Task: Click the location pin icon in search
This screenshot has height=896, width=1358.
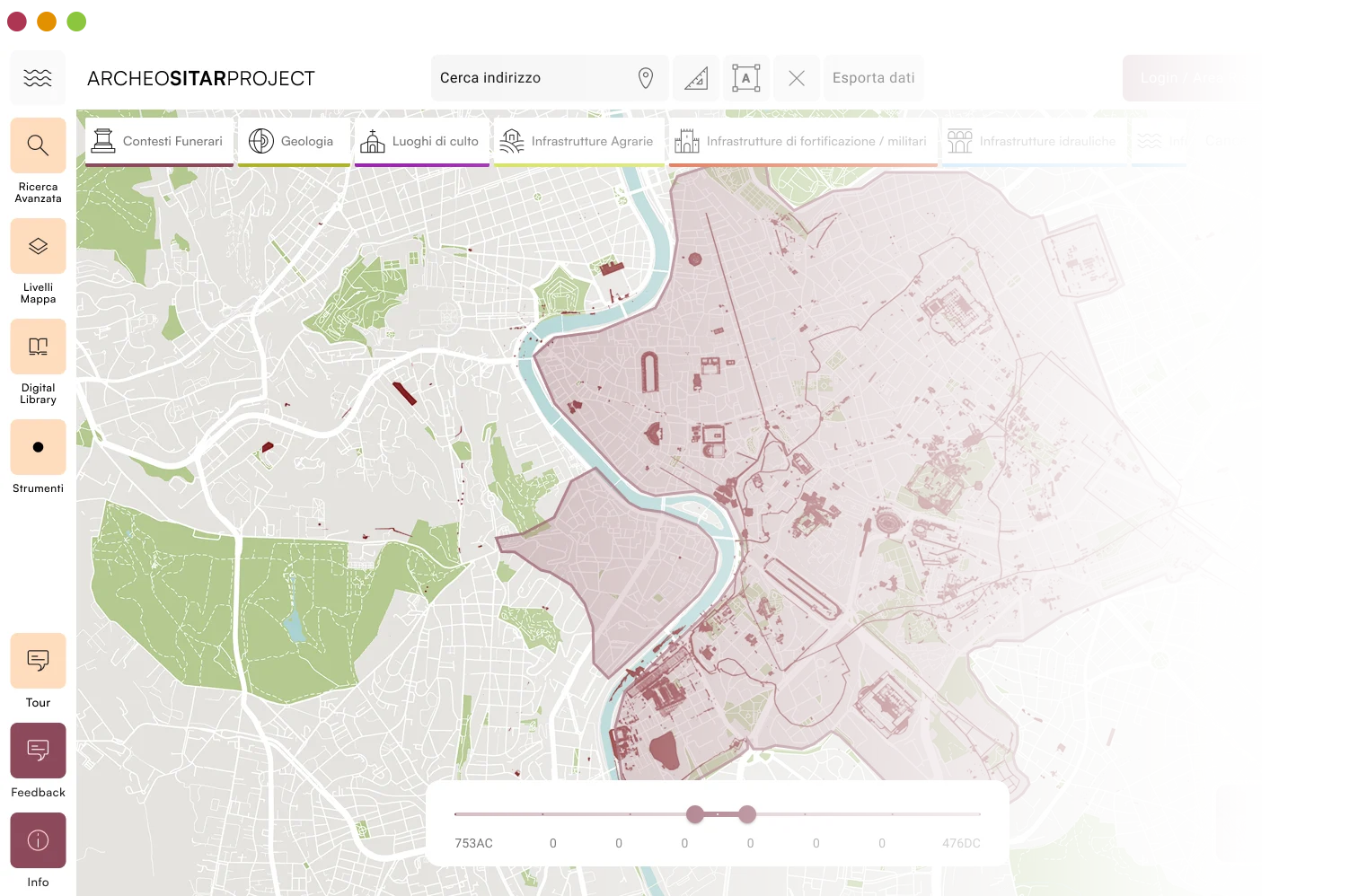Action: [645, 78]
